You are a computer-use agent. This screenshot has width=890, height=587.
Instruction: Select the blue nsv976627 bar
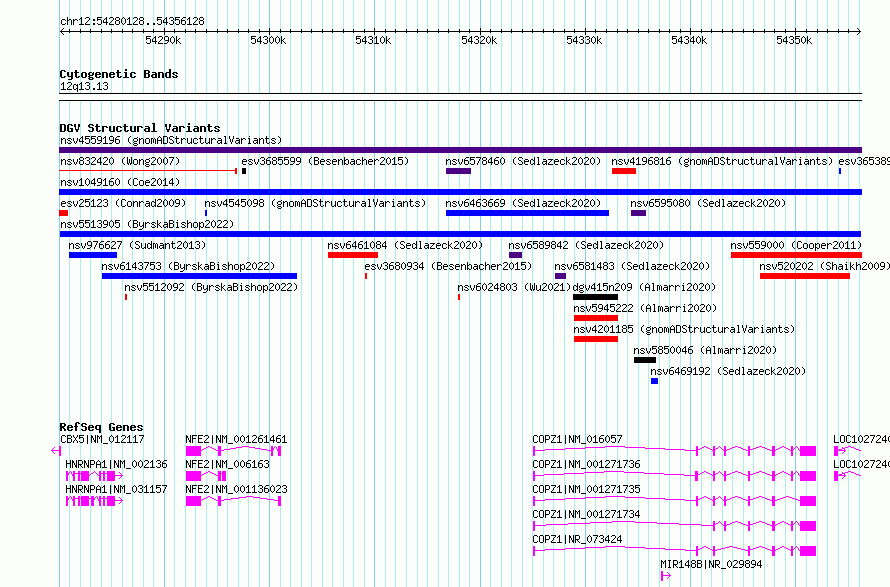pyautogui.click(x=93, y=255)
